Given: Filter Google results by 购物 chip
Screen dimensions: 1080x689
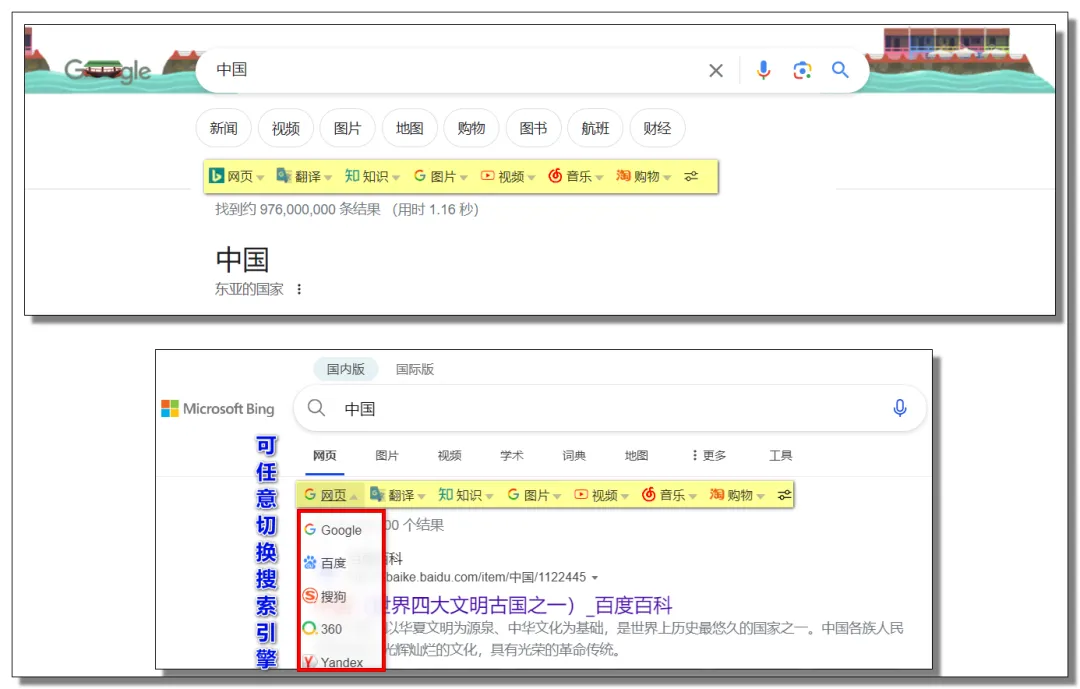Looking at the screenshot, I should 471,128.
